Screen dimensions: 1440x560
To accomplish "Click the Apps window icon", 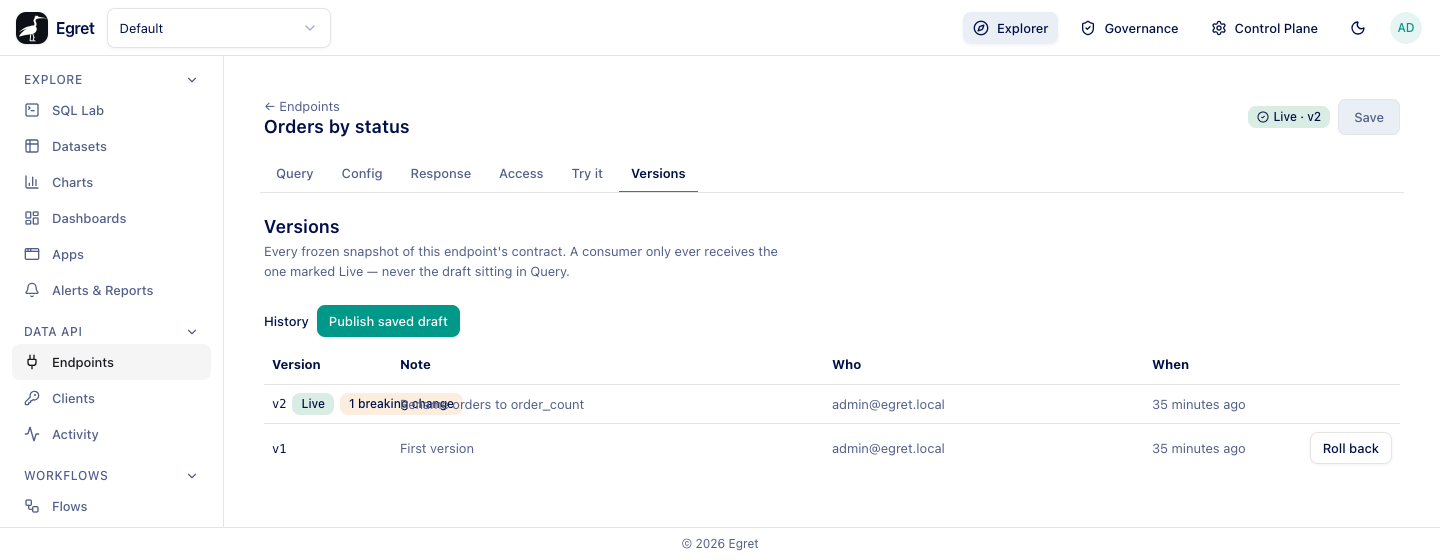I will click(x=32, y=254).
